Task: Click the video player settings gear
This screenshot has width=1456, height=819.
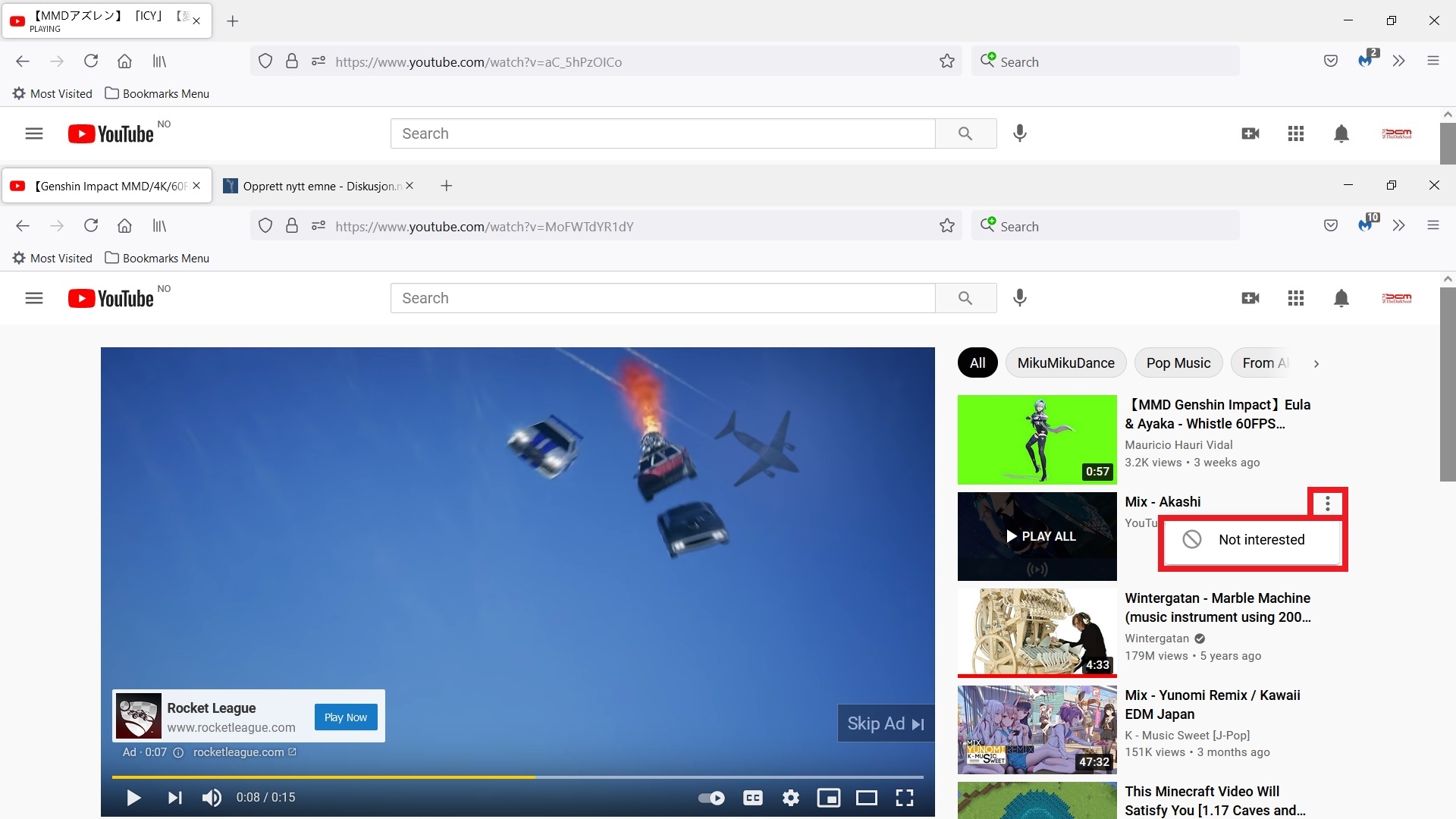Action: point(791,798)
